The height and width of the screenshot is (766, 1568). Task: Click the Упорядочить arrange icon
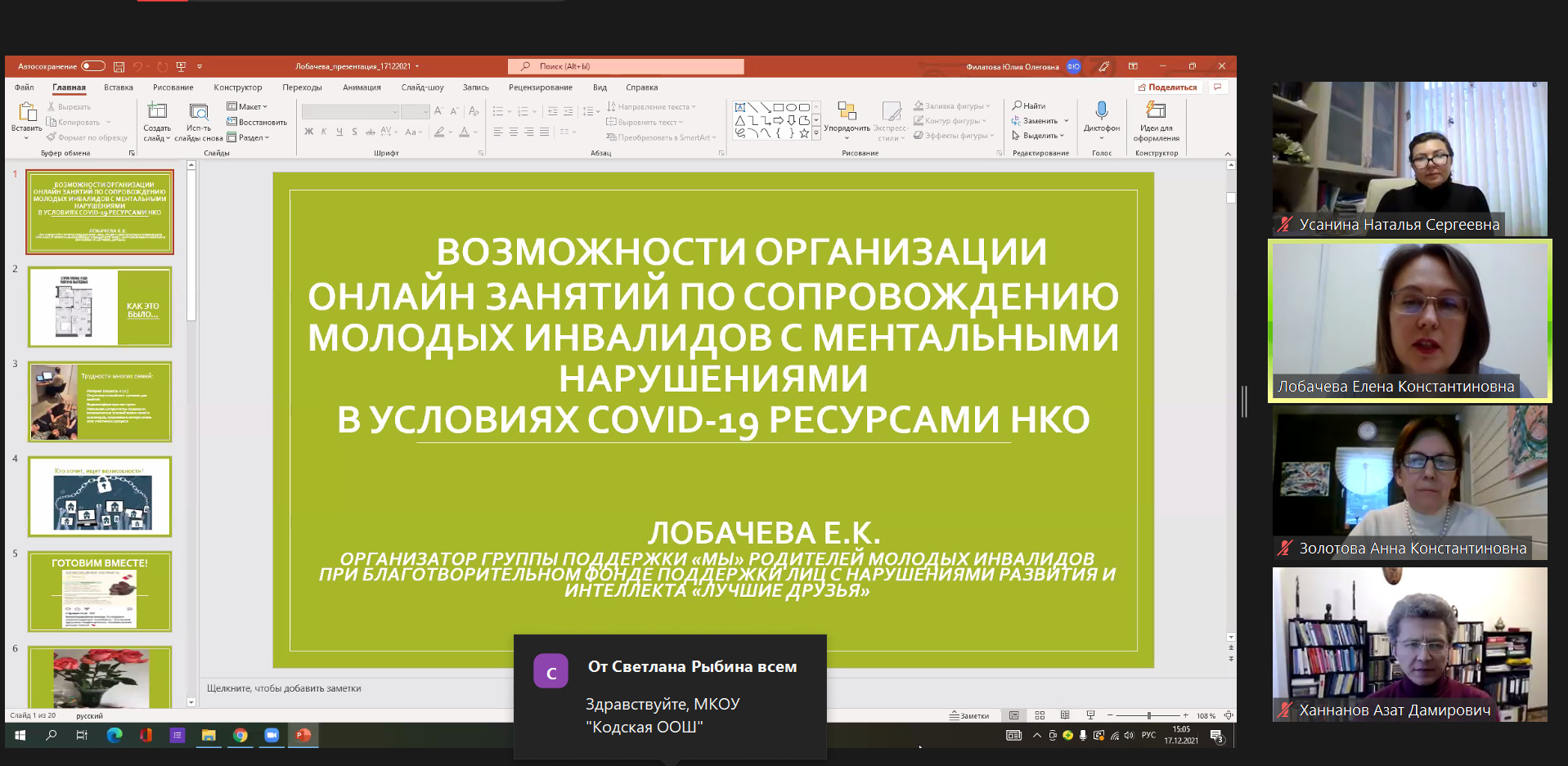pos(847,111)
